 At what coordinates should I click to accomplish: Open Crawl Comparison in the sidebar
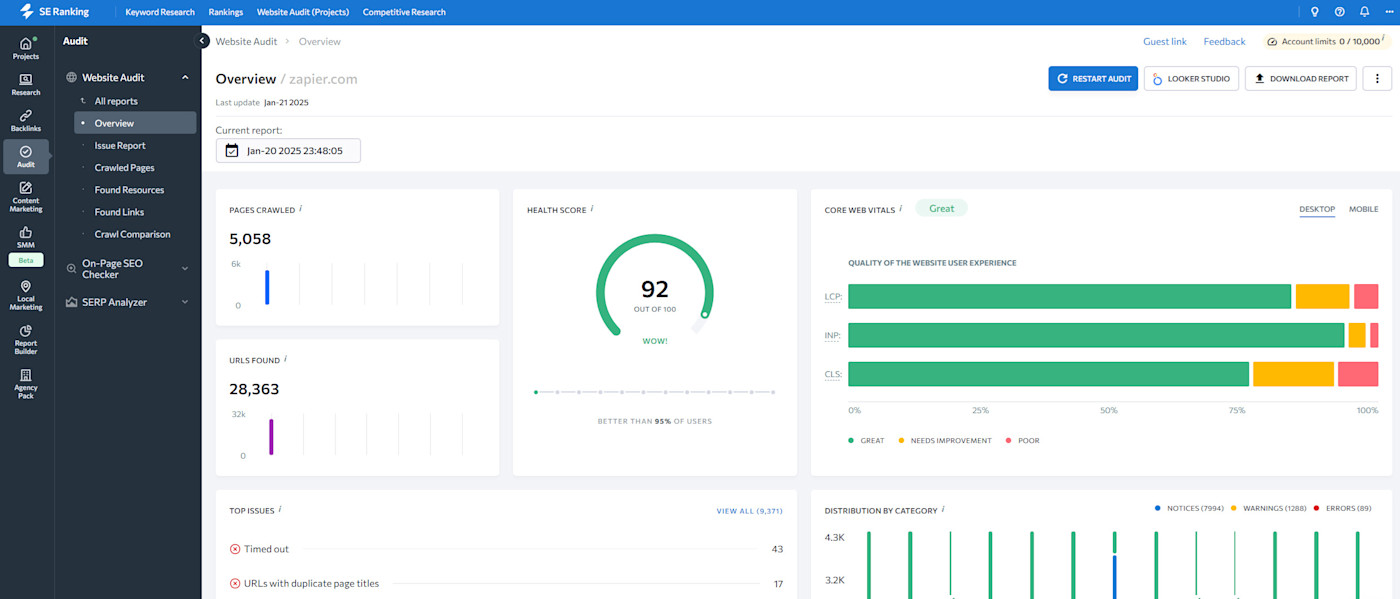click(x=132, y=234)
